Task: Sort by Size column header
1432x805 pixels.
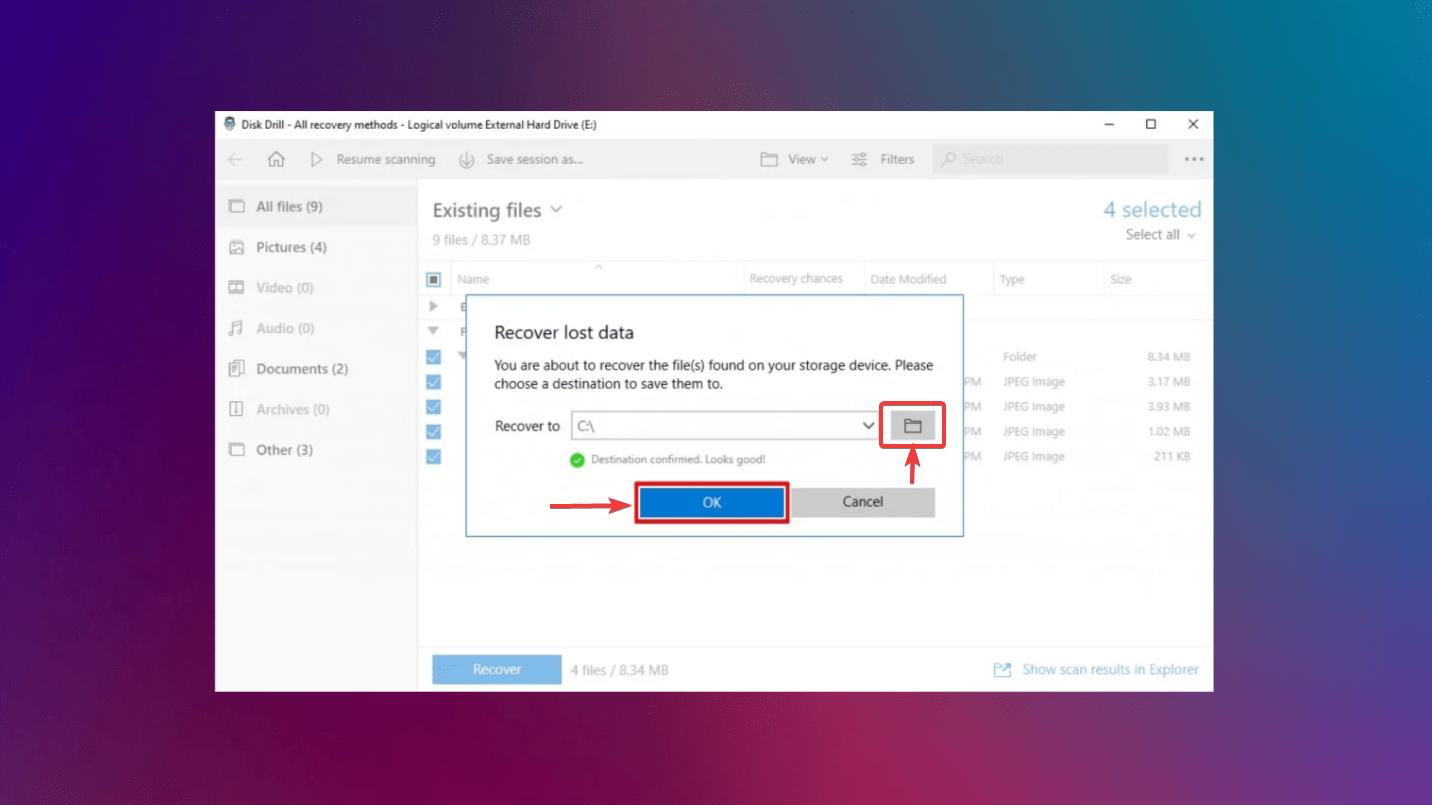Action: tap(1120, 279)
